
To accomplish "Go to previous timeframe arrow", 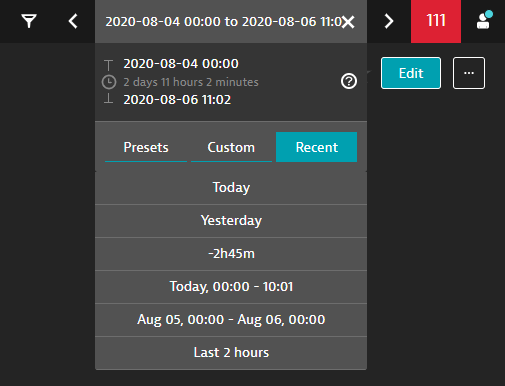I will [x=73, y=21].
